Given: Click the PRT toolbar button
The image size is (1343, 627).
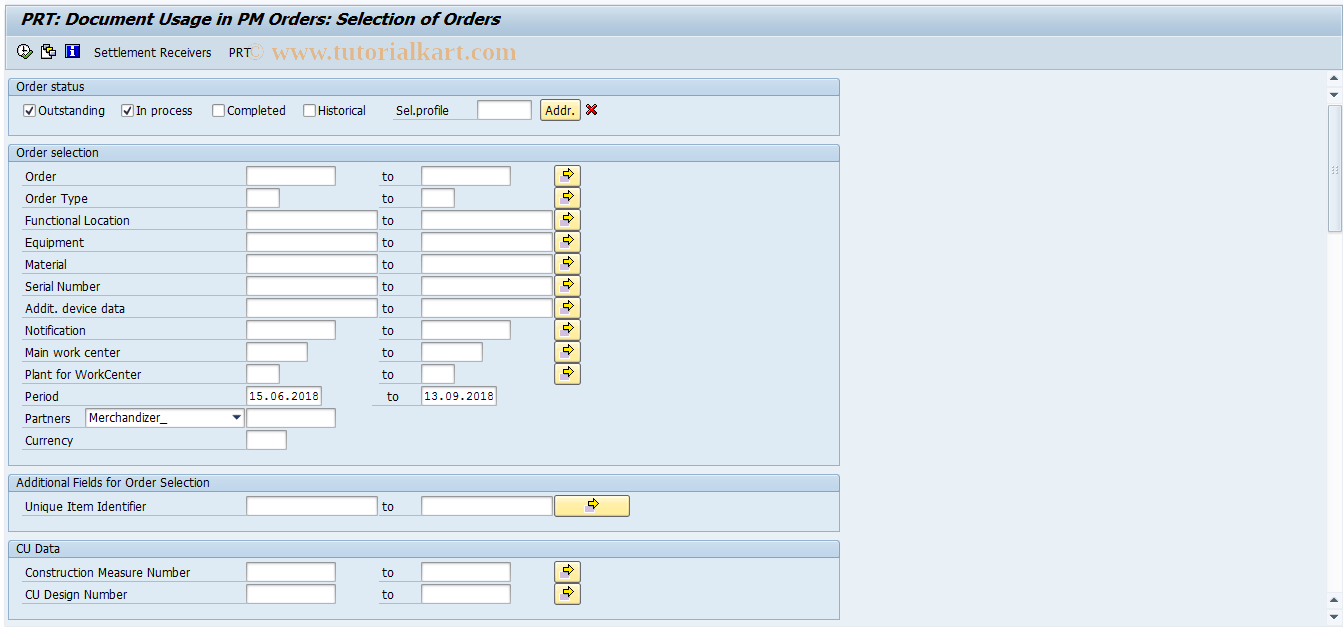Looking at the screenshot, I should point(239,53).
